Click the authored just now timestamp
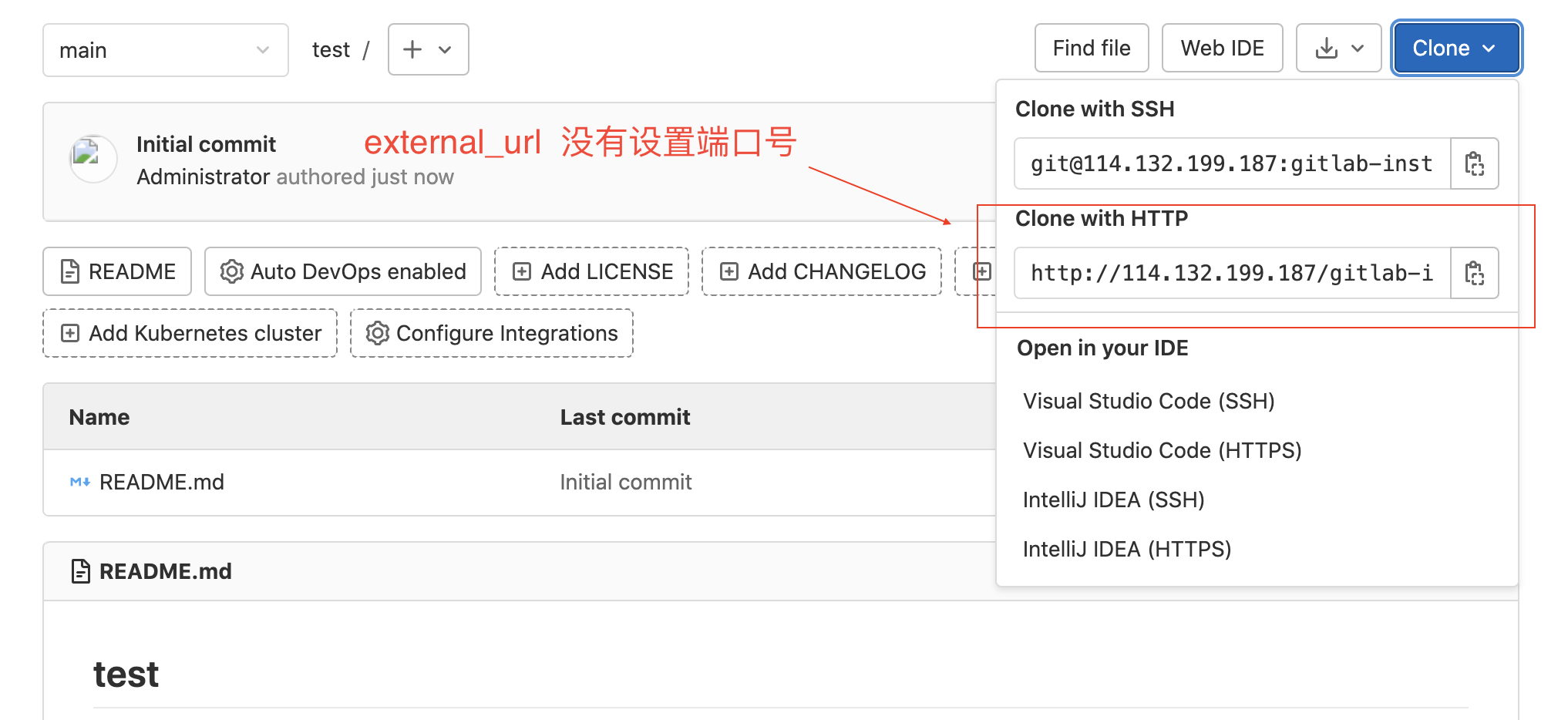The image size is (1568, 720). 365,177
